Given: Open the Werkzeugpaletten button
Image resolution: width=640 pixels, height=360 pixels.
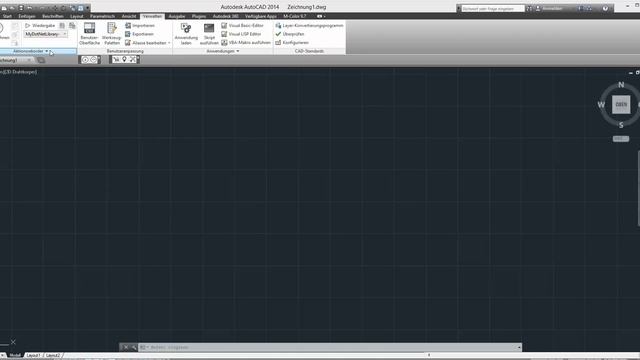Looking at the screenshot, I should point(111,33).
